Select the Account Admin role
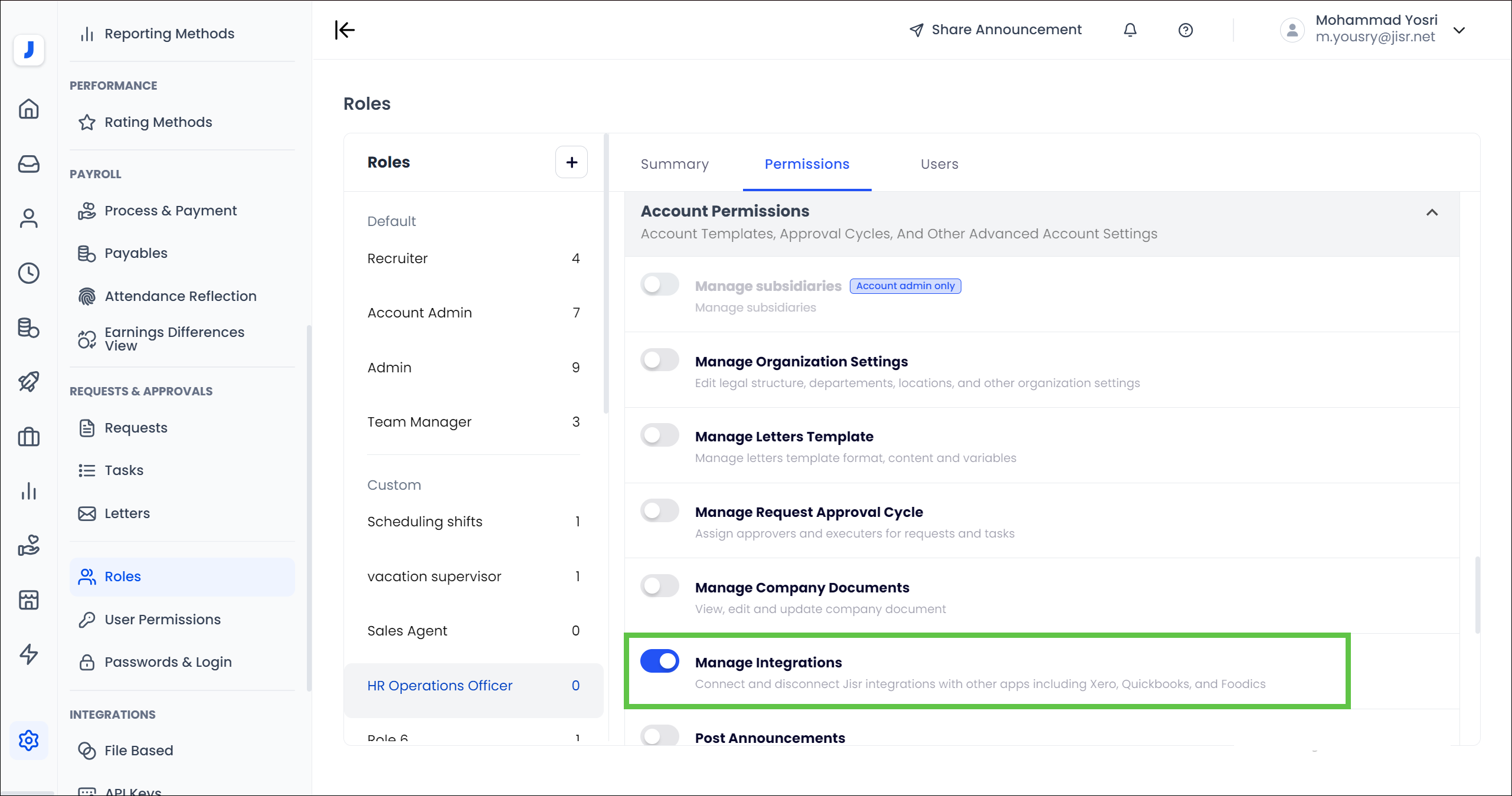 pyautogui.click(x=420, y=313)
